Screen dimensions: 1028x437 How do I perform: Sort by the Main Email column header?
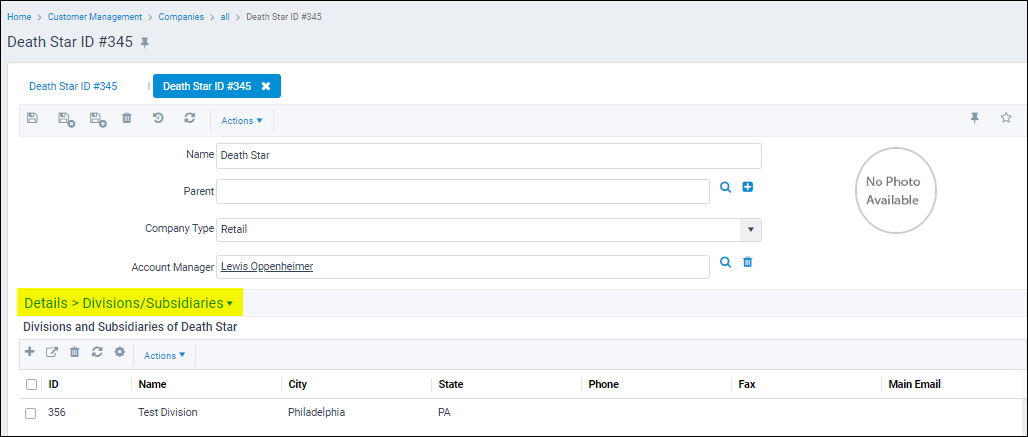point(915,385)
